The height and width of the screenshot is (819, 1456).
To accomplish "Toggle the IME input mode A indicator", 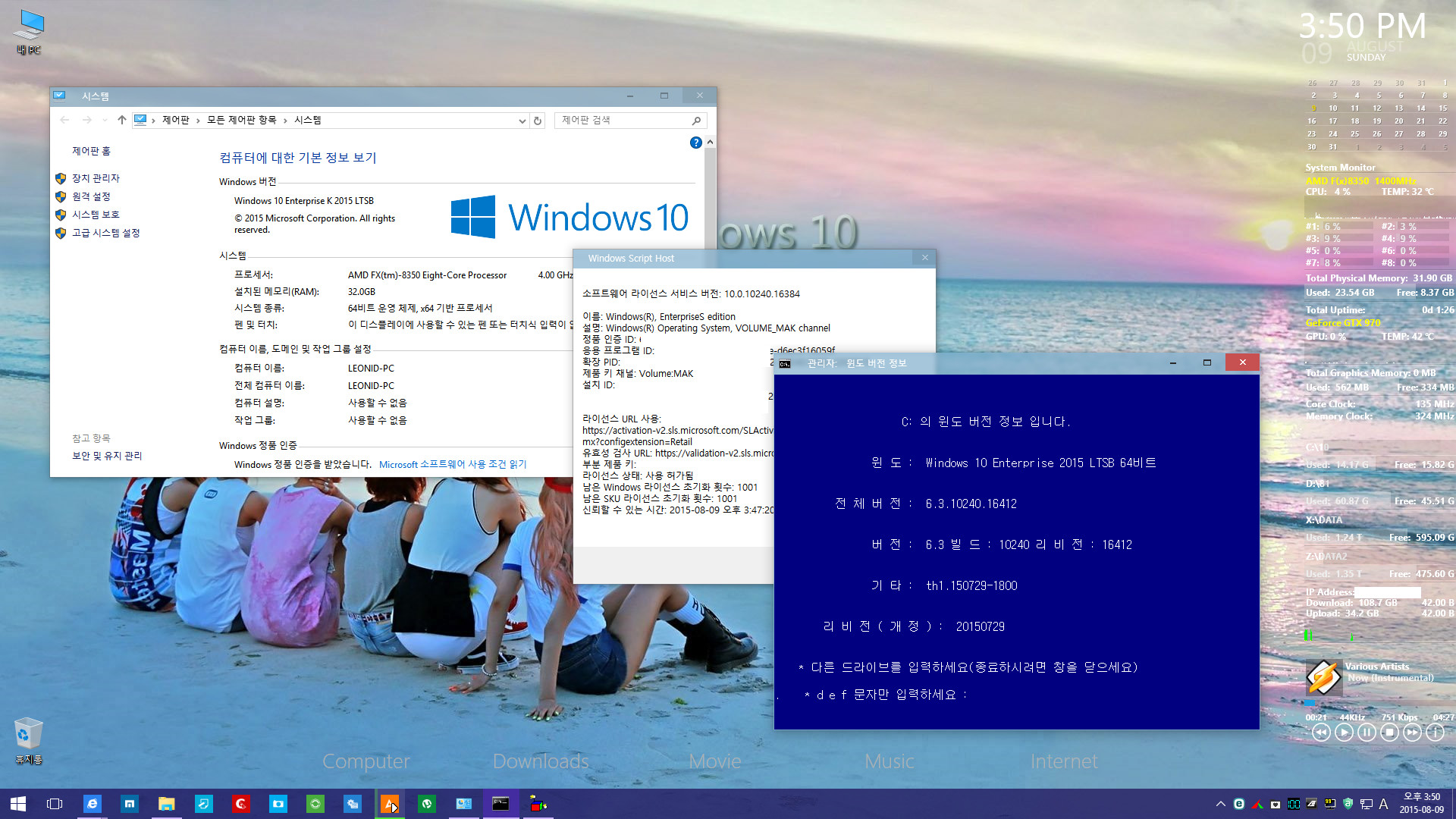I will pos(1383,804).
